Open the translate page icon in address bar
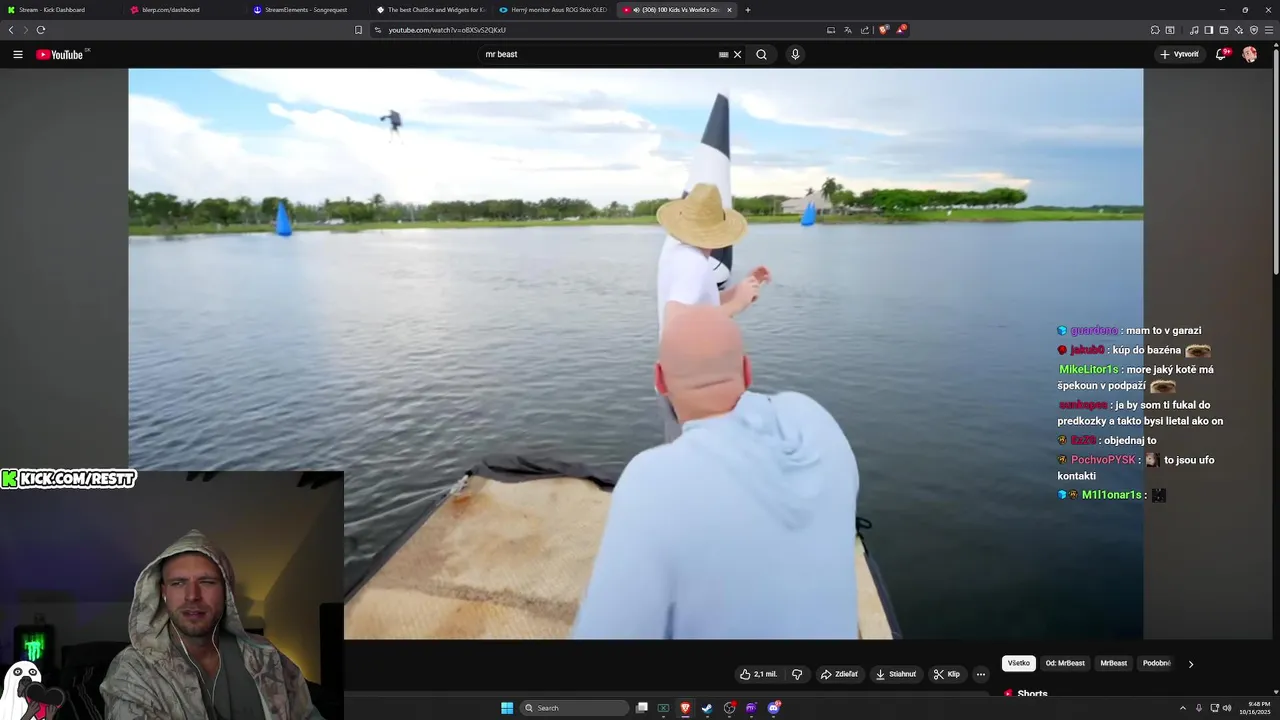This screenshot has height=720, width=1280. (x=848, y=30)
